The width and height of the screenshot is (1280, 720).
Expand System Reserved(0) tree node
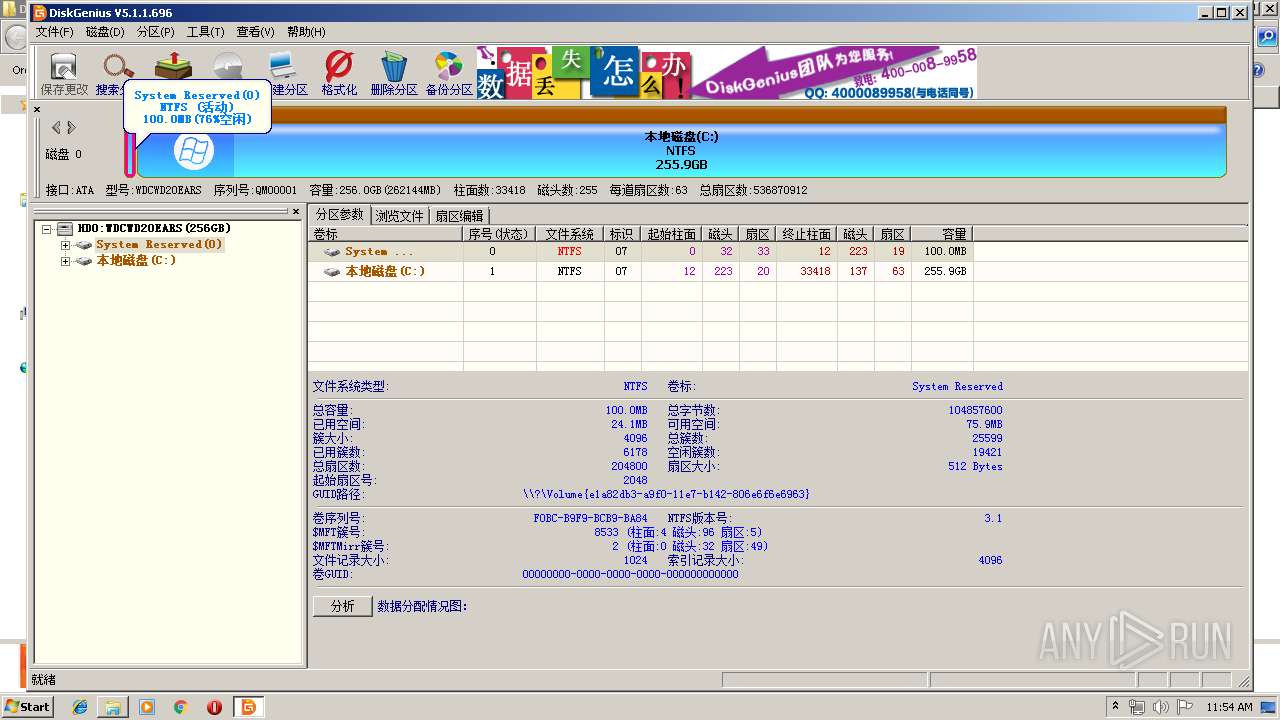click(66, 245)
